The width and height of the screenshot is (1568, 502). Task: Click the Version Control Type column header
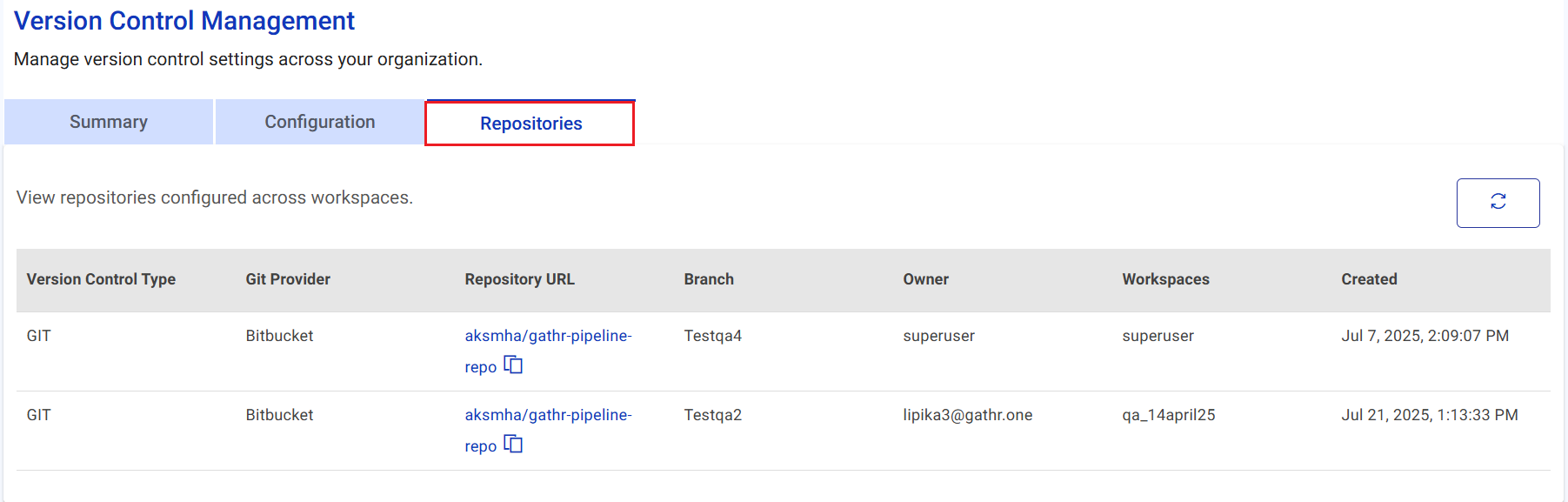[101, 279]
